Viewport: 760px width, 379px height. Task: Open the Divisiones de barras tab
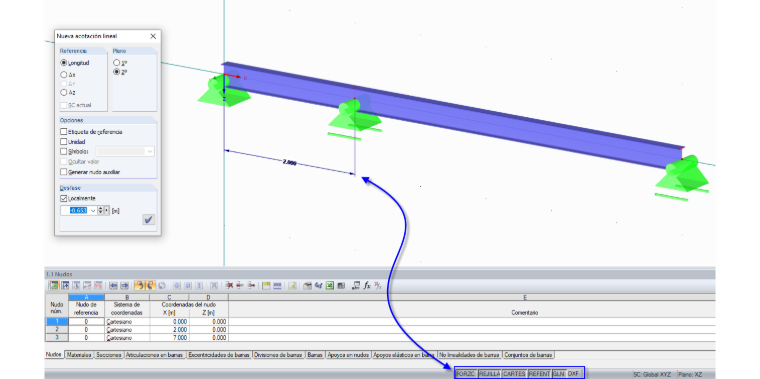pos(279,355)
